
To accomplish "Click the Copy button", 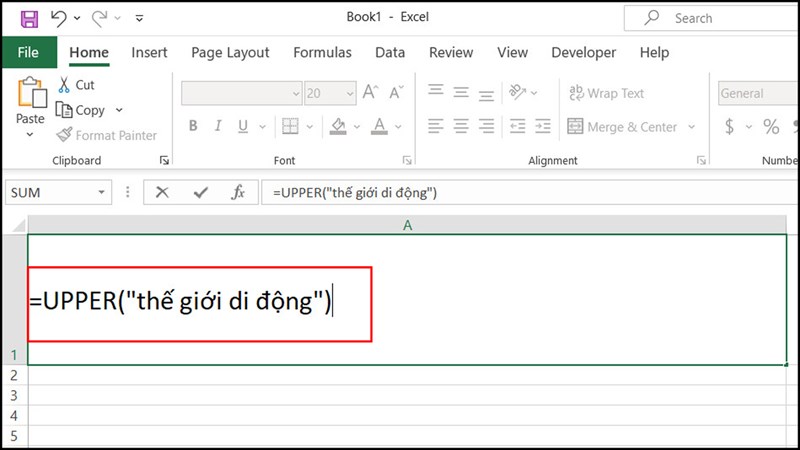I will point(81,110).
